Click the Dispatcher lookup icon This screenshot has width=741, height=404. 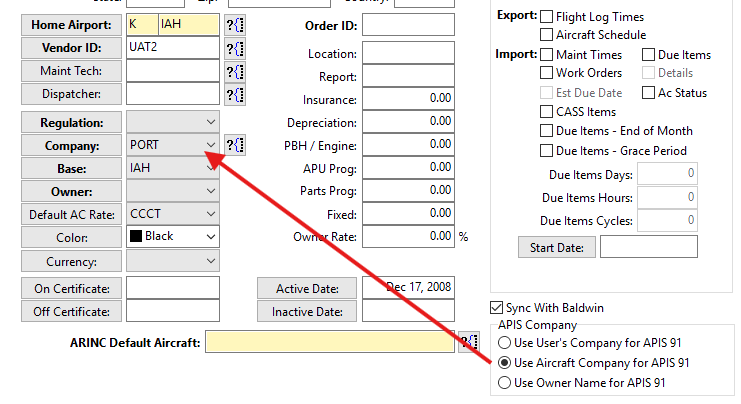[x=235, y=95]
